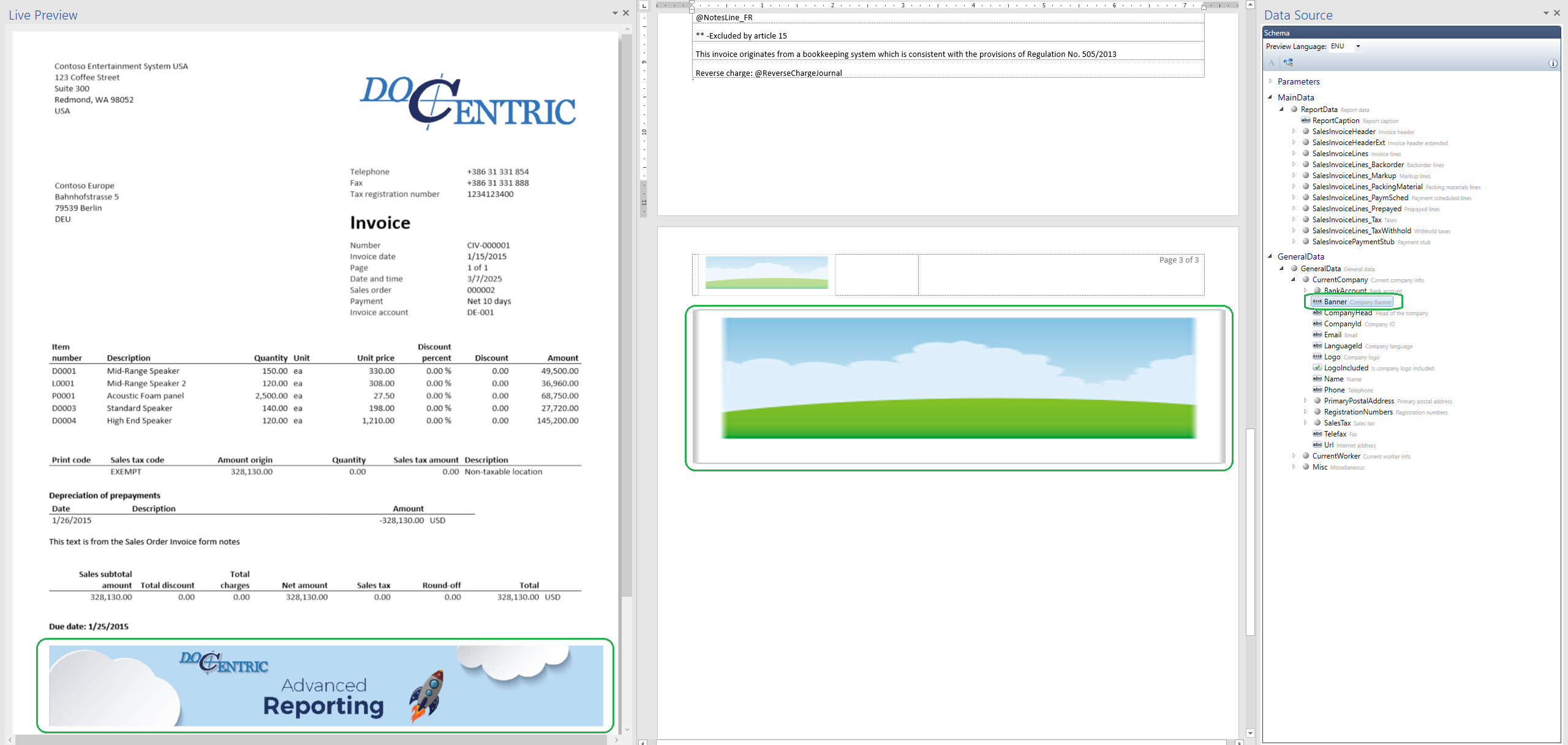1568x745 pixels.
Task: Select the SalesInvoiceLines_PackingMaterial tree item
Action: click(1367, 187)
